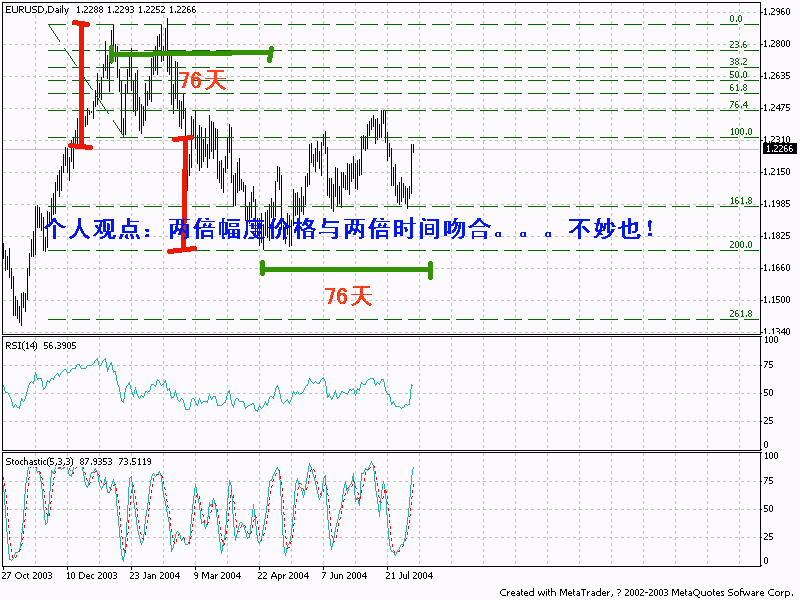This screenshot has width=800, height=600.
Task: Select the Fibonacci 23.6 level label
Action: tap(738, 44)
